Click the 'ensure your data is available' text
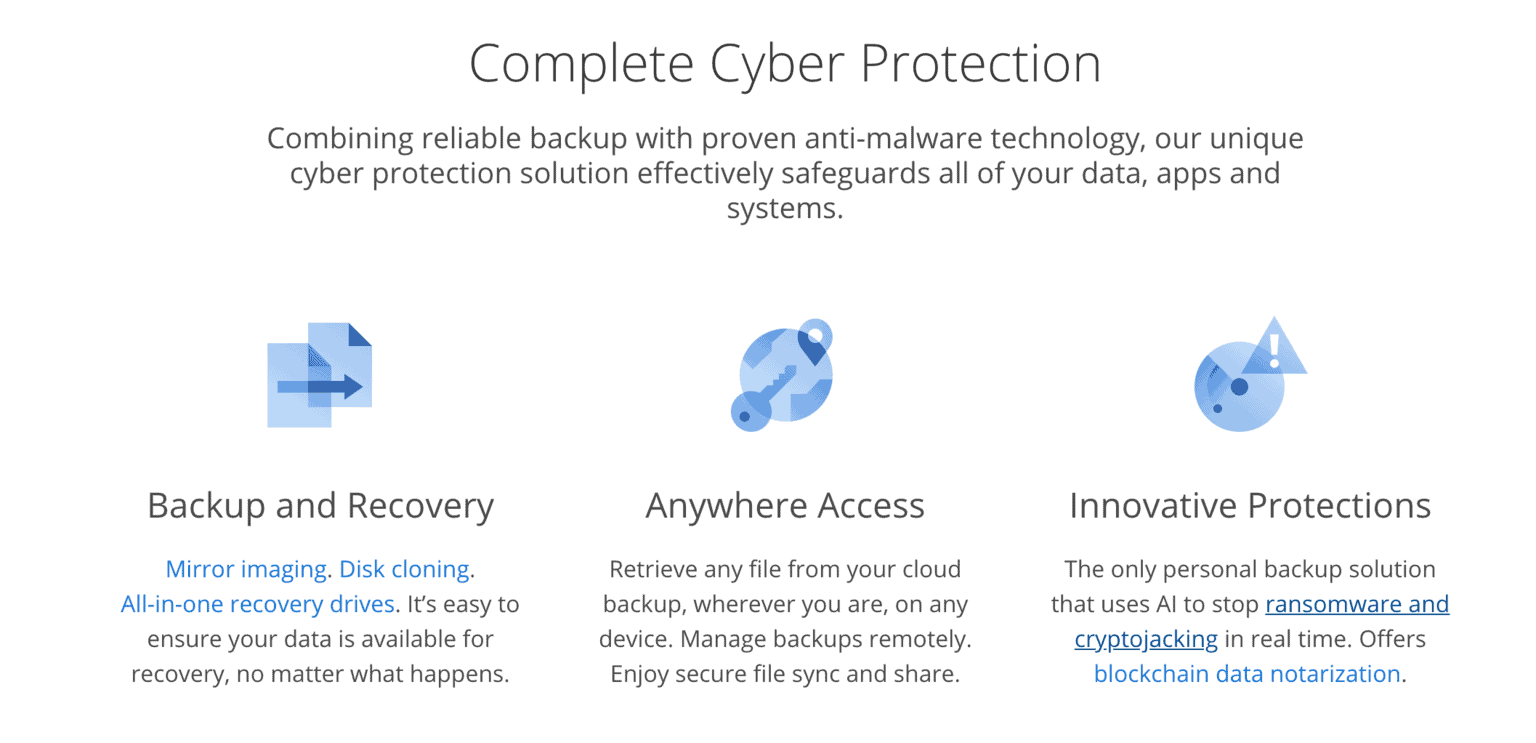 coord(320,638)
